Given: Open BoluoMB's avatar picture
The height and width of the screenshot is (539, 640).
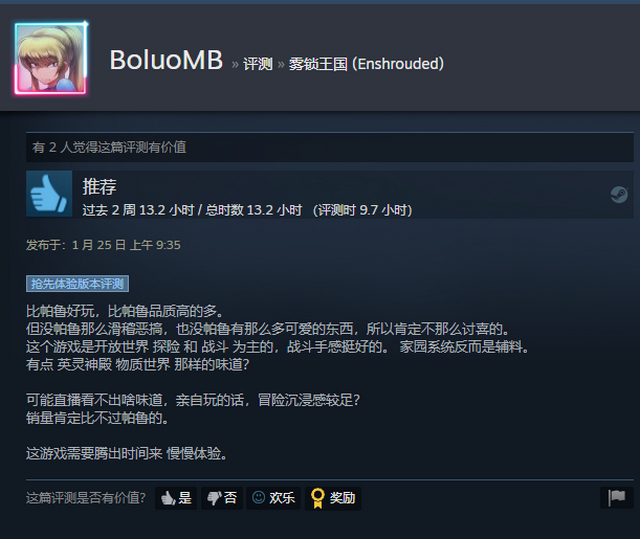Looking at the screenshot, I should click(51, 58).
